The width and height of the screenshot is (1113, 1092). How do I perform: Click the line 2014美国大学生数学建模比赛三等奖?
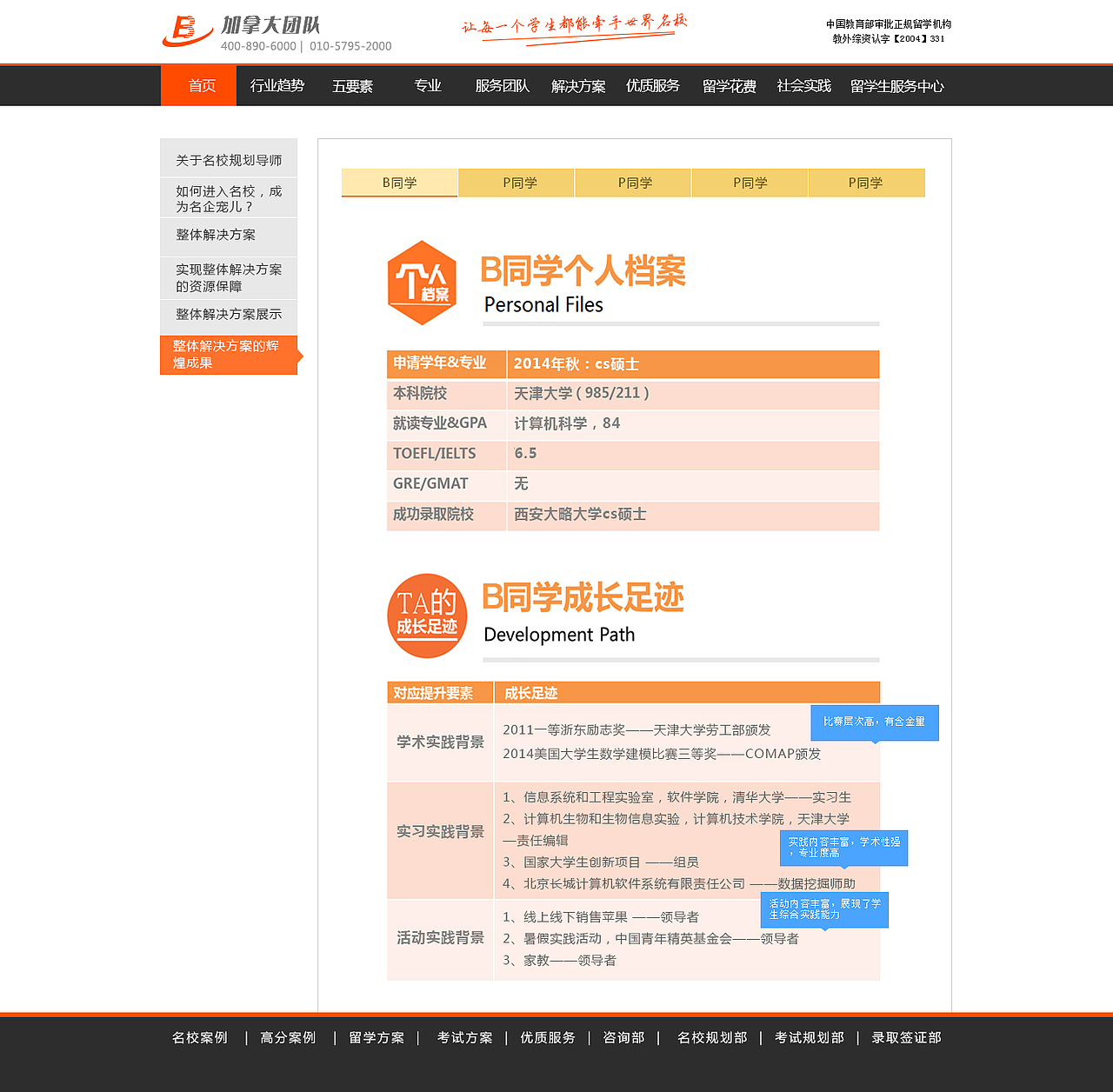[662, 754]
